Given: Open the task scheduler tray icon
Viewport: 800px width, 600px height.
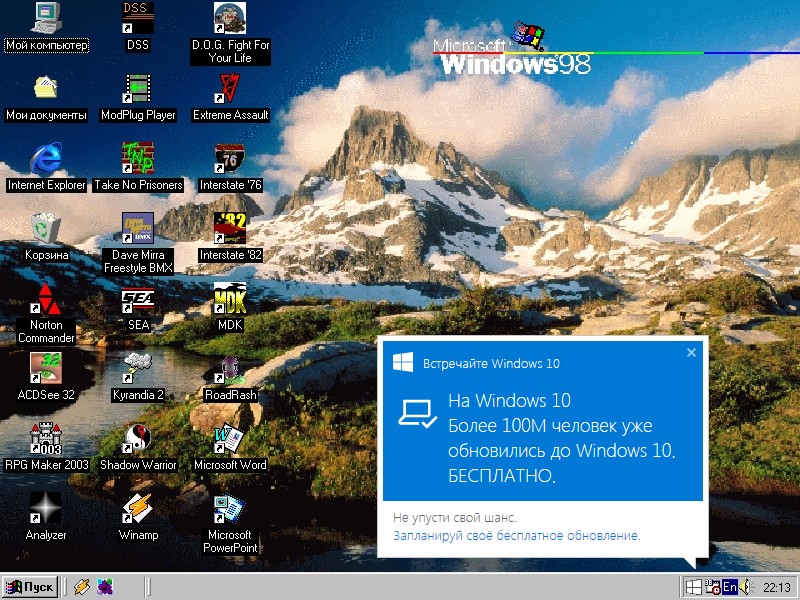Looking at the screenshot, I should 712,587.
